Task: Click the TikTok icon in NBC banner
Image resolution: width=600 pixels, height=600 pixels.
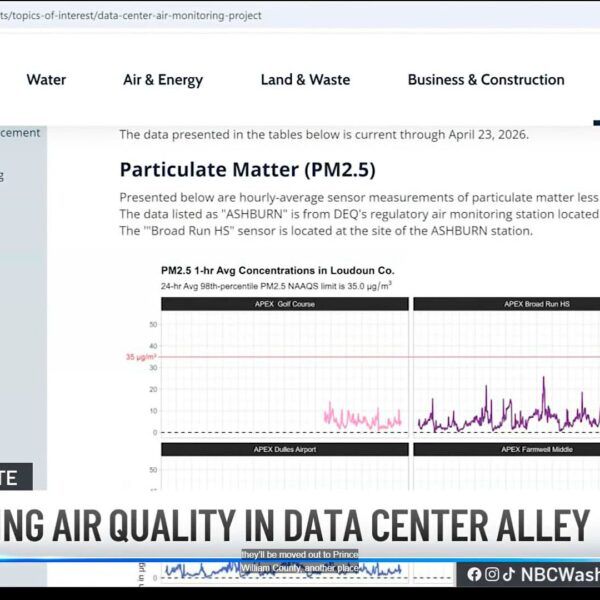Action: click(509, 574)
